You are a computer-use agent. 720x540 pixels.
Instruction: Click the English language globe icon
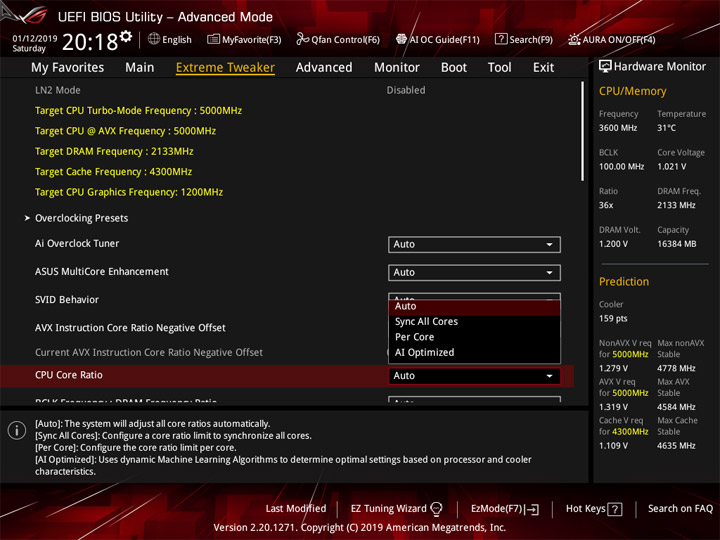tap(154, 39)
